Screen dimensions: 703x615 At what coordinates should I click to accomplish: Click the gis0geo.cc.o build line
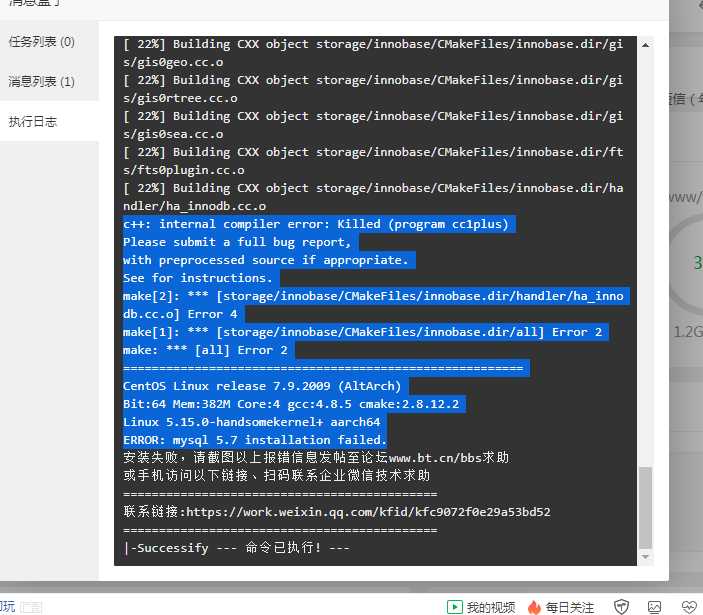pos(373,53)
